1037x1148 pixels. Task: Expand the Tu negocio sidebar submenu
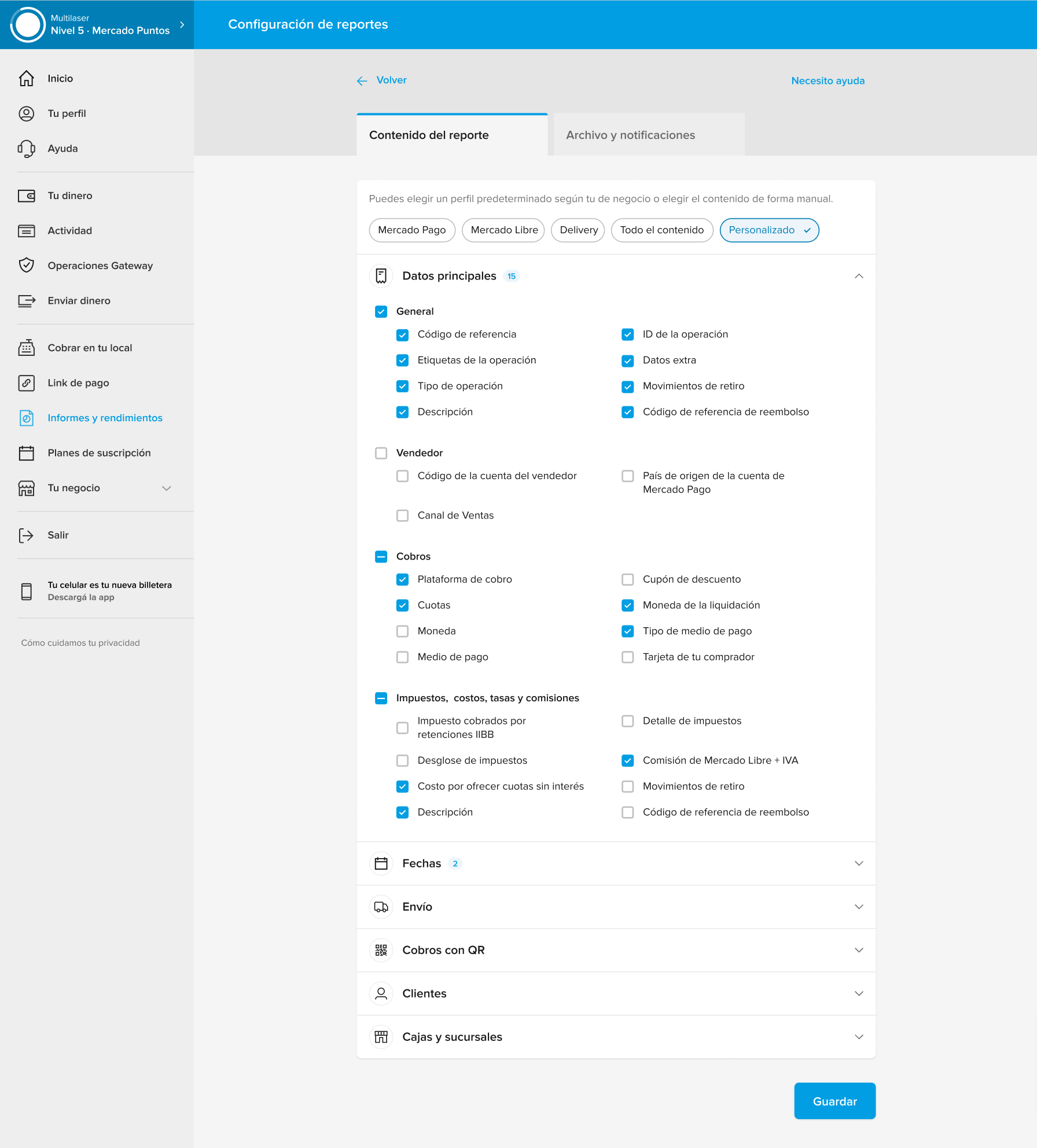[167, 488]
